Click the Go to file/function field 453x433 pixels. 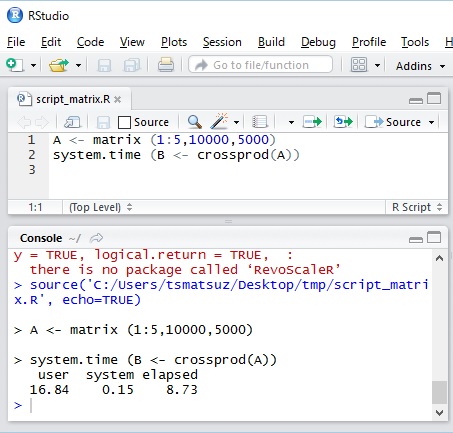click(260, 65)
